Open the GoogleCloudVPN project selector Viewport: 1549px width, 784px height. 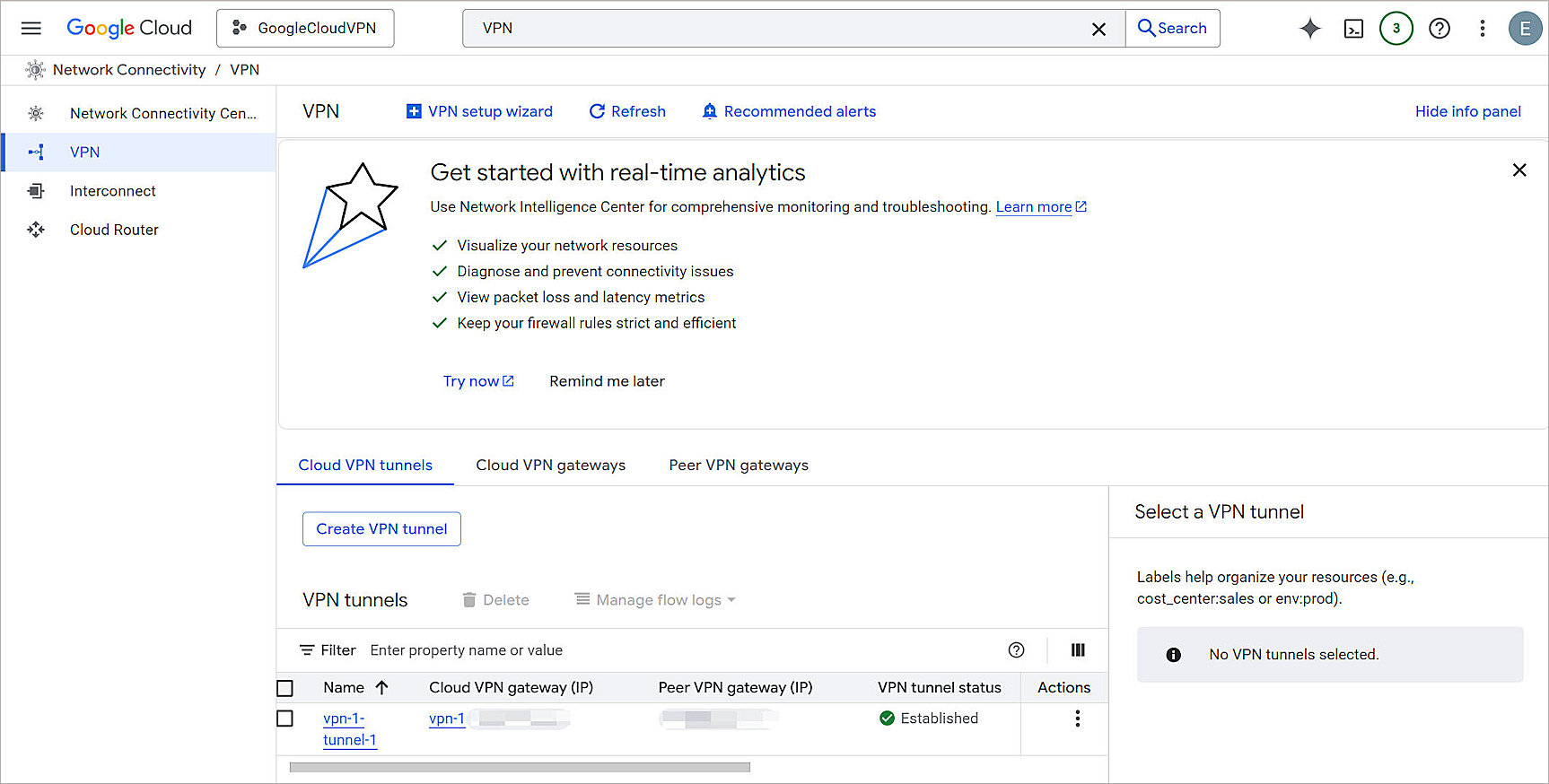(x=305, y=28)
